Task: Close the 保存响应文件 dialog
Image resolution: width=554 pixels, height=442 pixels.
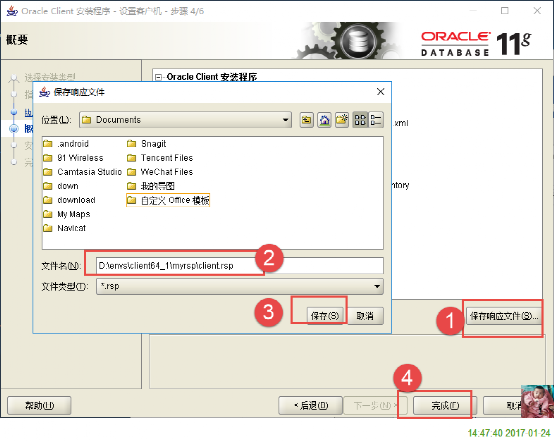Action: click(381, 92)
